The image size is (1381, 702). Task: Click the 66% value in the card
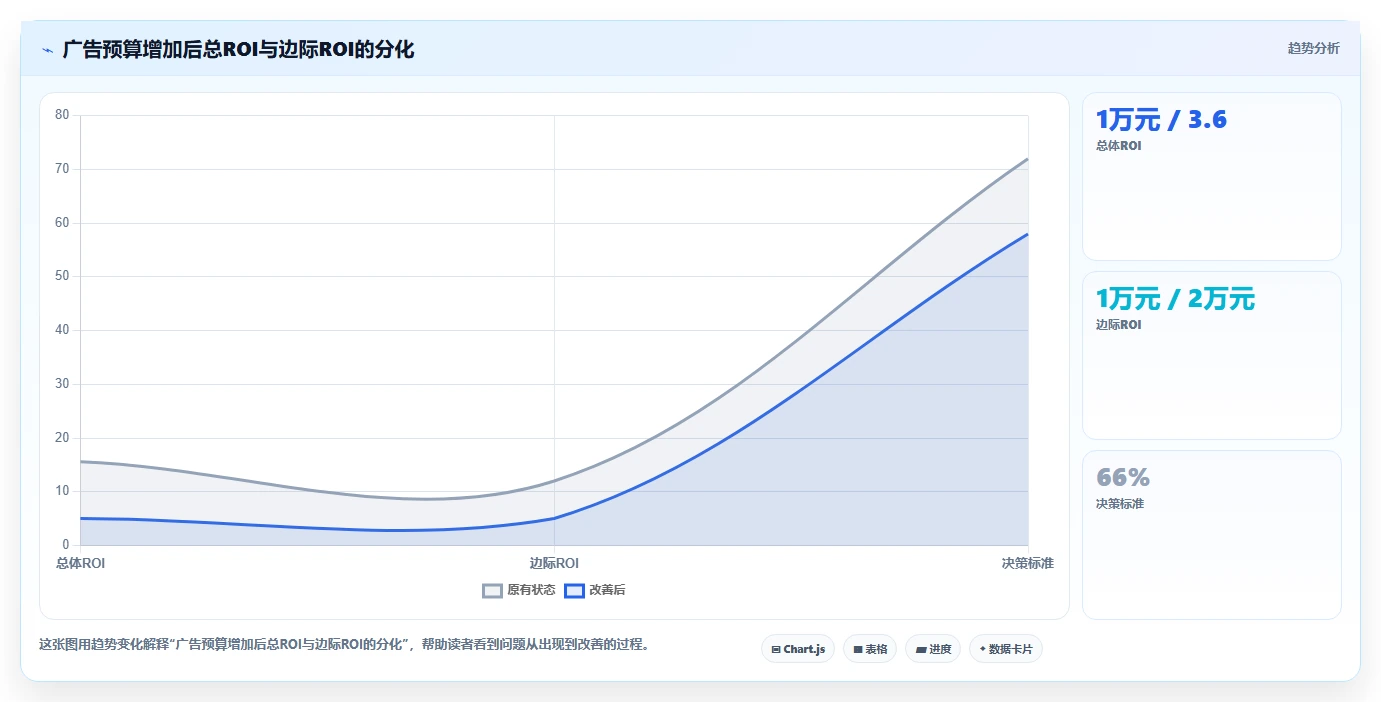[x=1123, y=477]
